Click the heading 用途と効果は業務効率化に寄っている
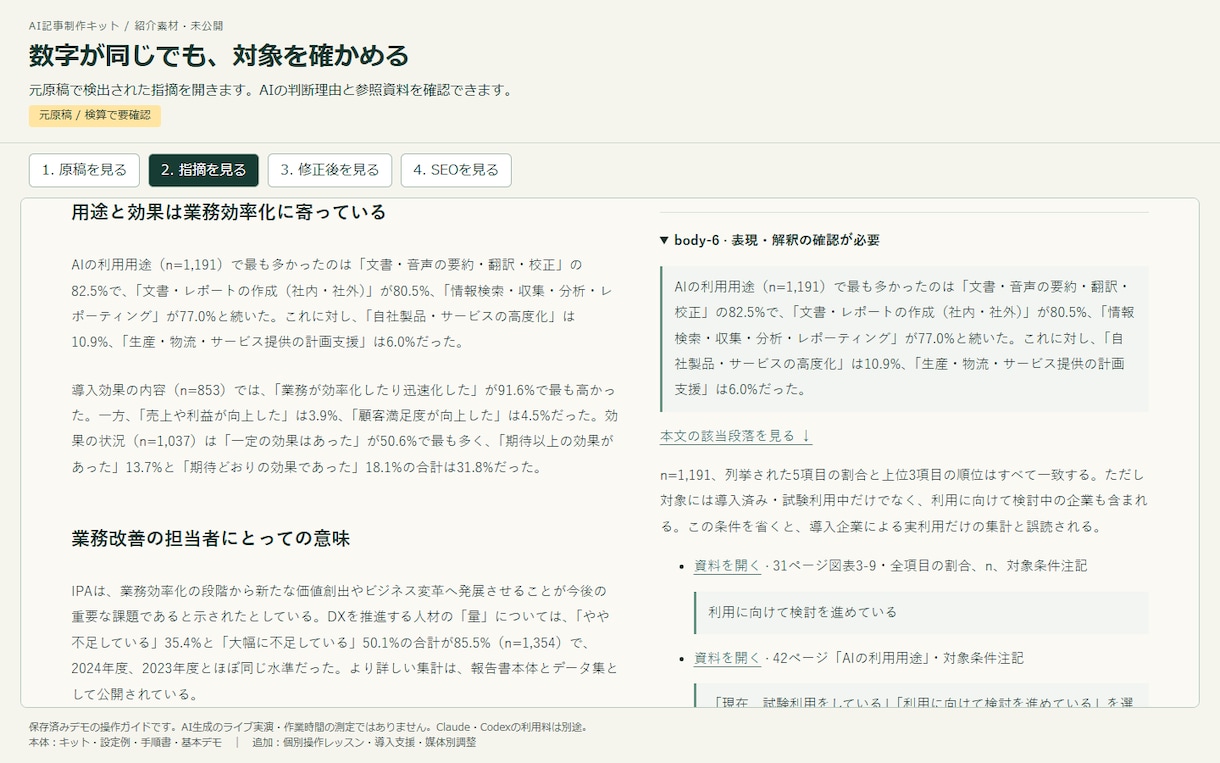The image size is (1220, 763). tap(229, 212)
